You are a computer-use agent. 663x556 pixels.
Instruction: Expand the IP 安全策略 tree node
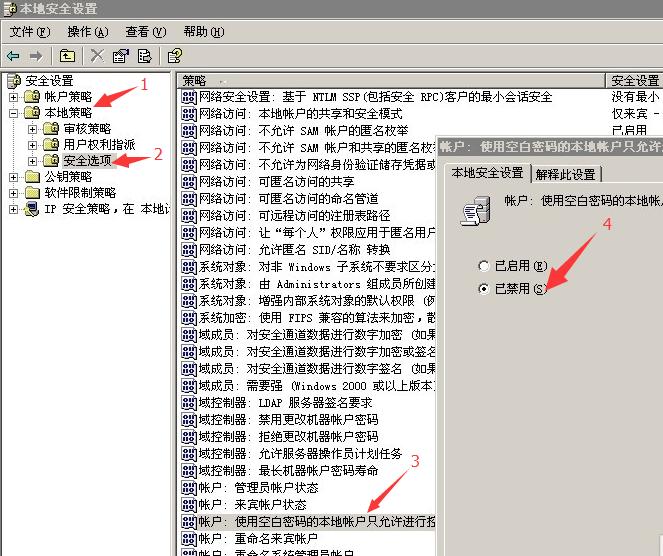point(14,209)
